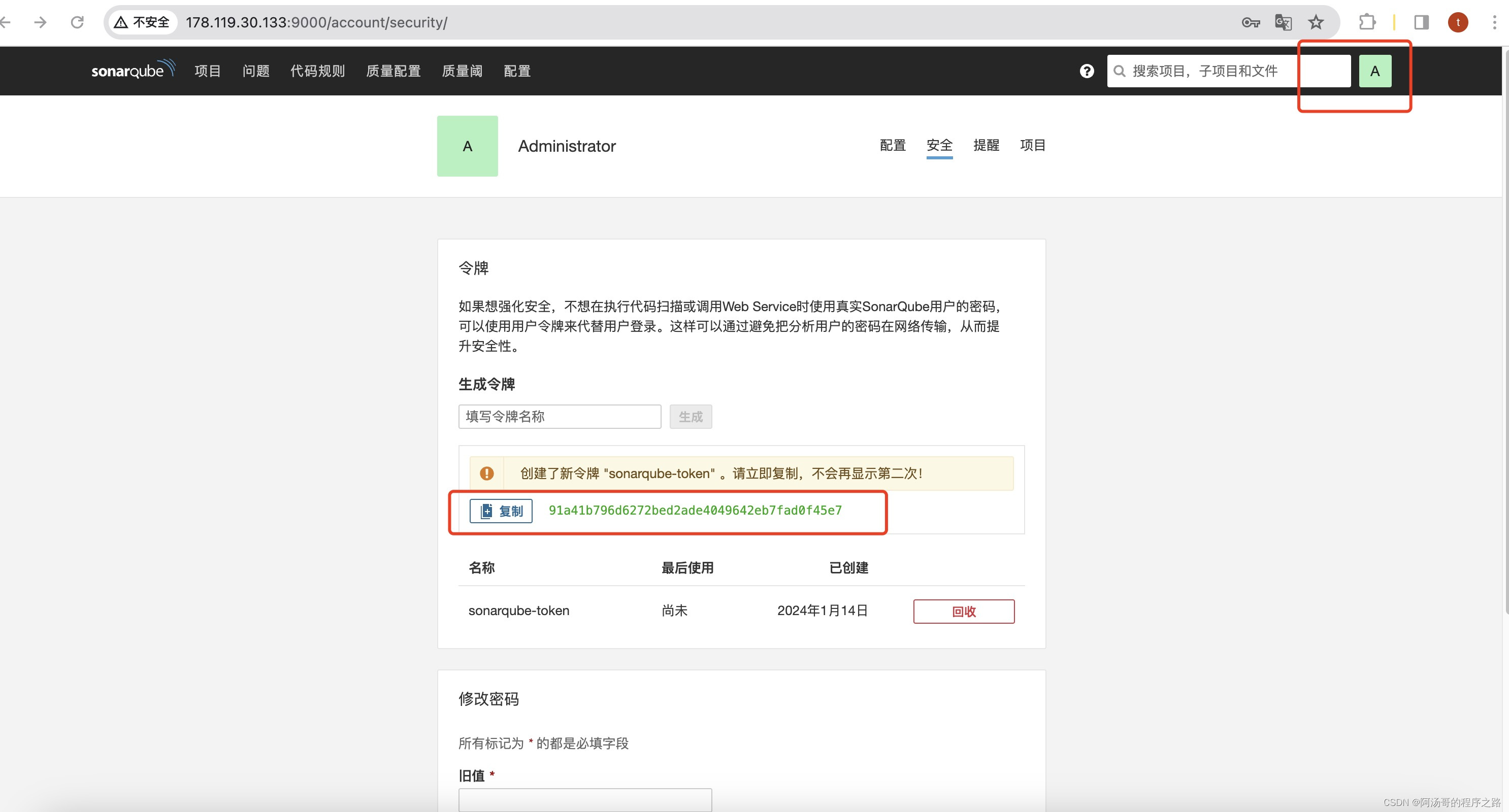The image size is (1509, 812).
Task: Click the sonarqube-token row name
Action: coord(518,611)
